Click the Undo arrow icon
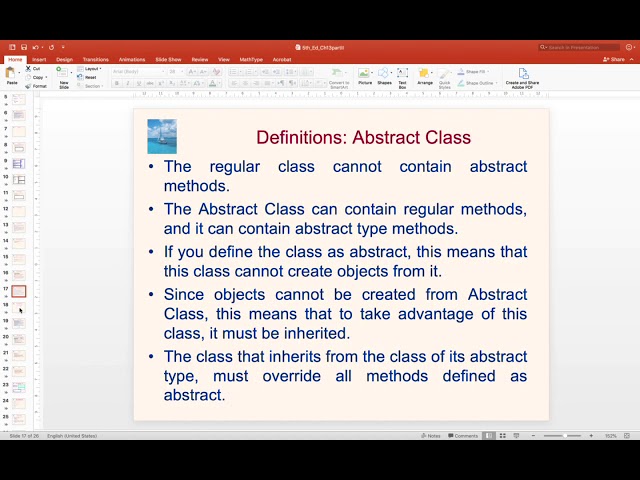Image resolution: width=640 pixels, height=480 pixels. pyautogui.click(x=36, y=47)
